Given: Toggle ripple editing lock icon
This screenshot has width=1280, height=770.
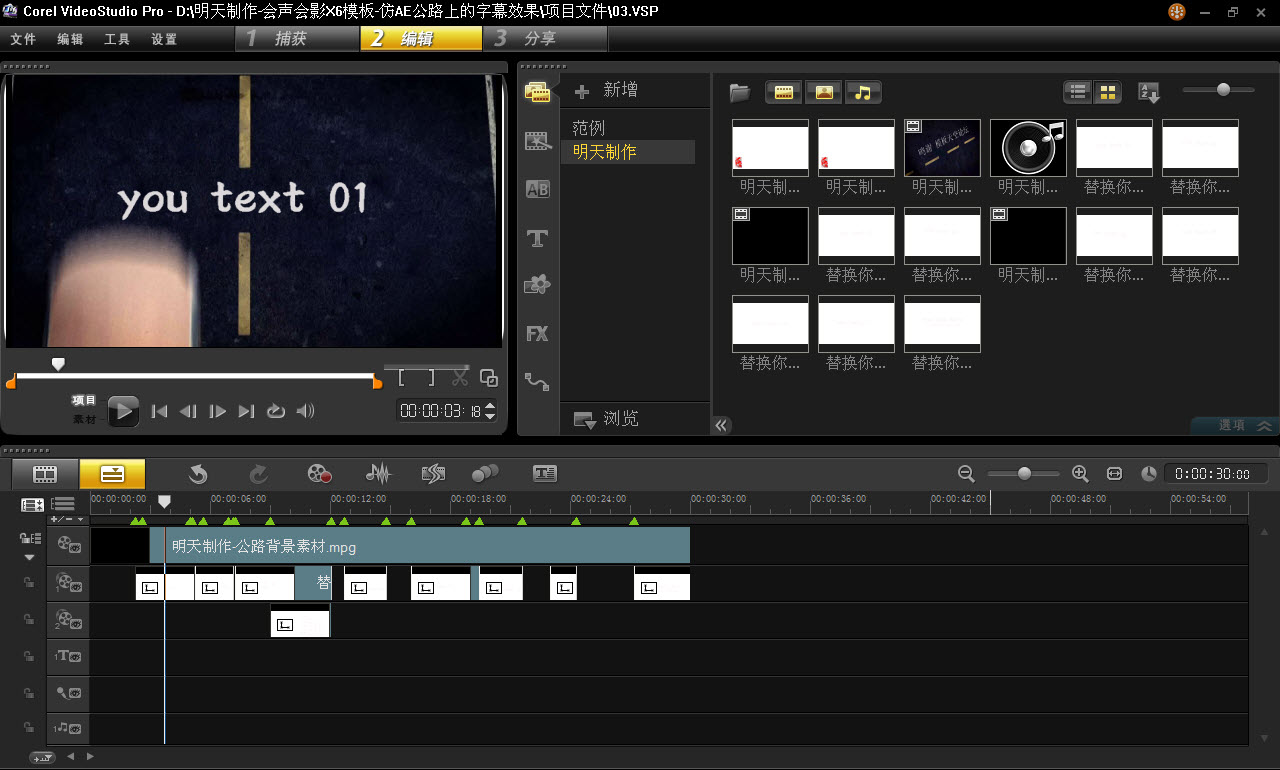Looking at the screenshot, I should click(x=30, y=538).
